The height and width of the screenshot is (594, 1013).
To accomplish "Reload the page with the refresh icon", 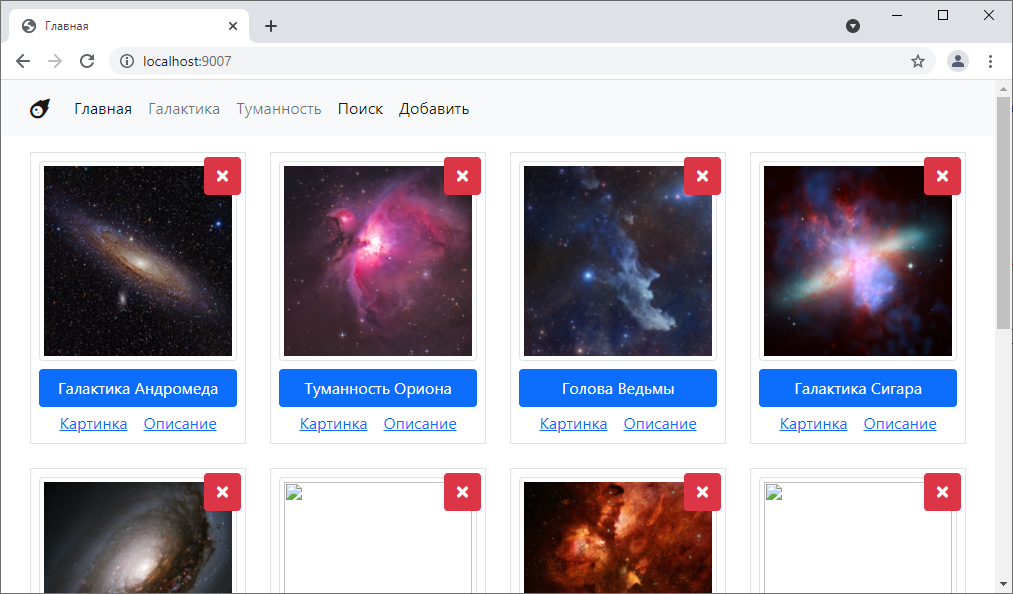I will (87, 61).
